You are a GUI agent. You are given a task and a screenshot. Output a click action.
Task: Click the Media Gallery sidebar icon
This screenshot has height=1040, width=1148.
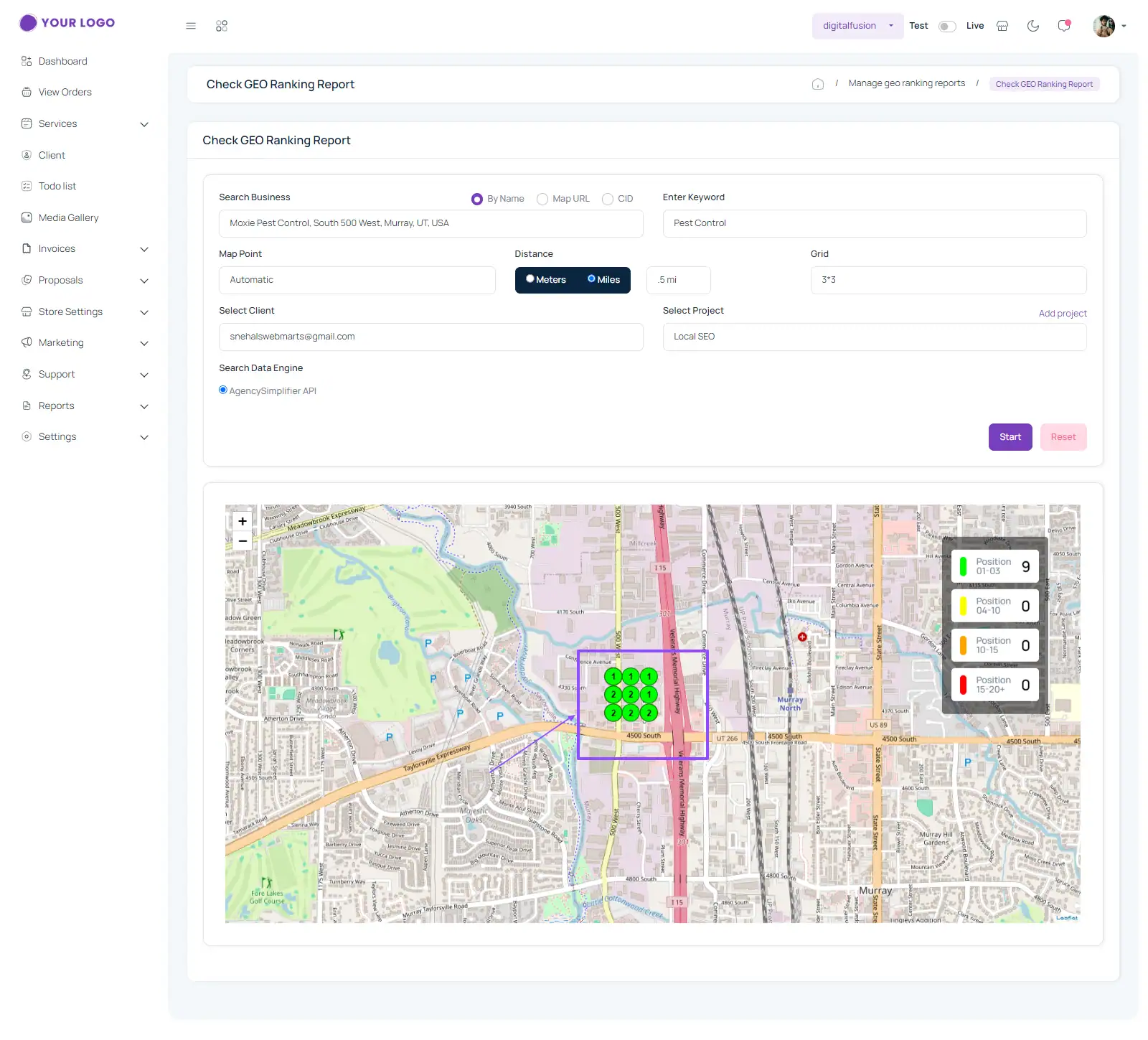pyautogui.click(x=27, y=217)
